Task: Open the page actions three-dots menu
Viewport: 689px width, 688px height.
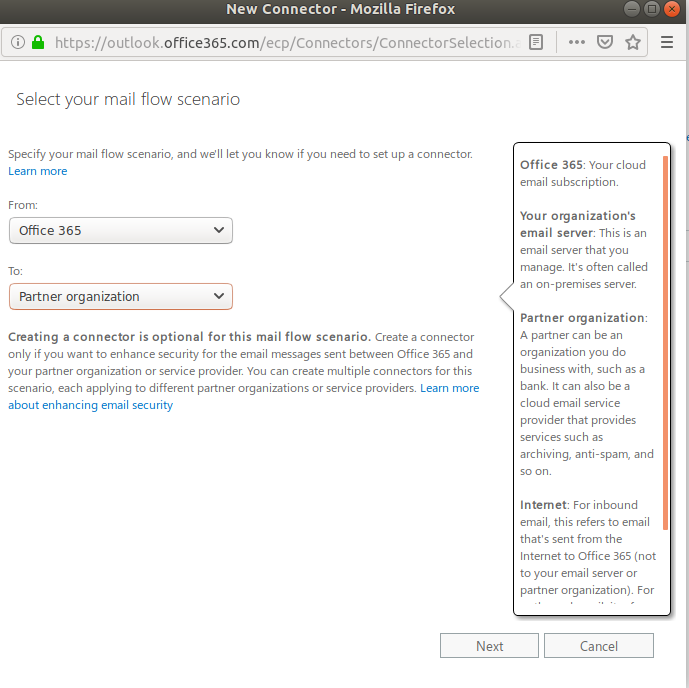Action: pyautogui.click(x=577, y=43)
